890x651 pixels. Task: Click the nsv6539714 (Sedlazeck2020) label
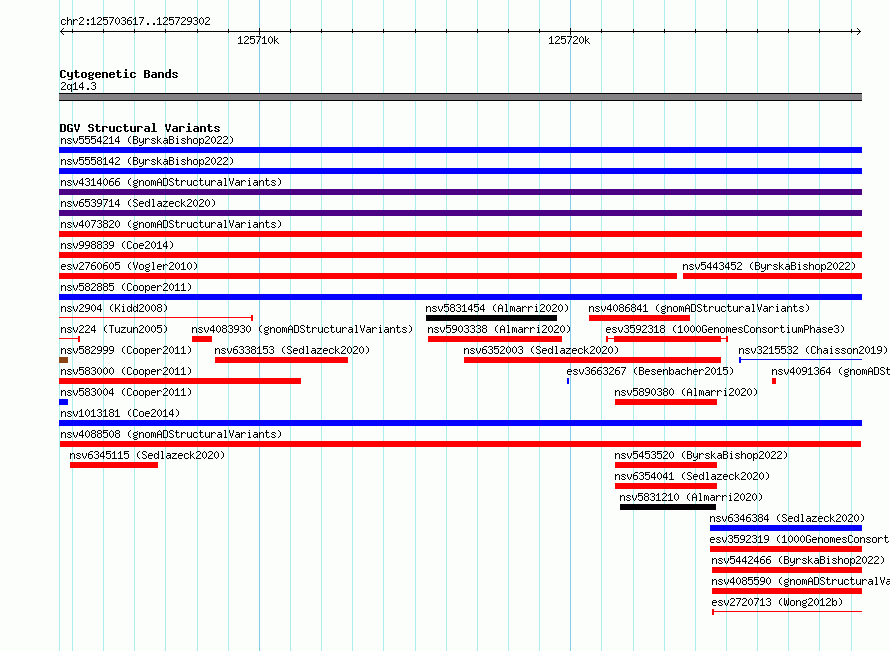click(x=138, y=203)
